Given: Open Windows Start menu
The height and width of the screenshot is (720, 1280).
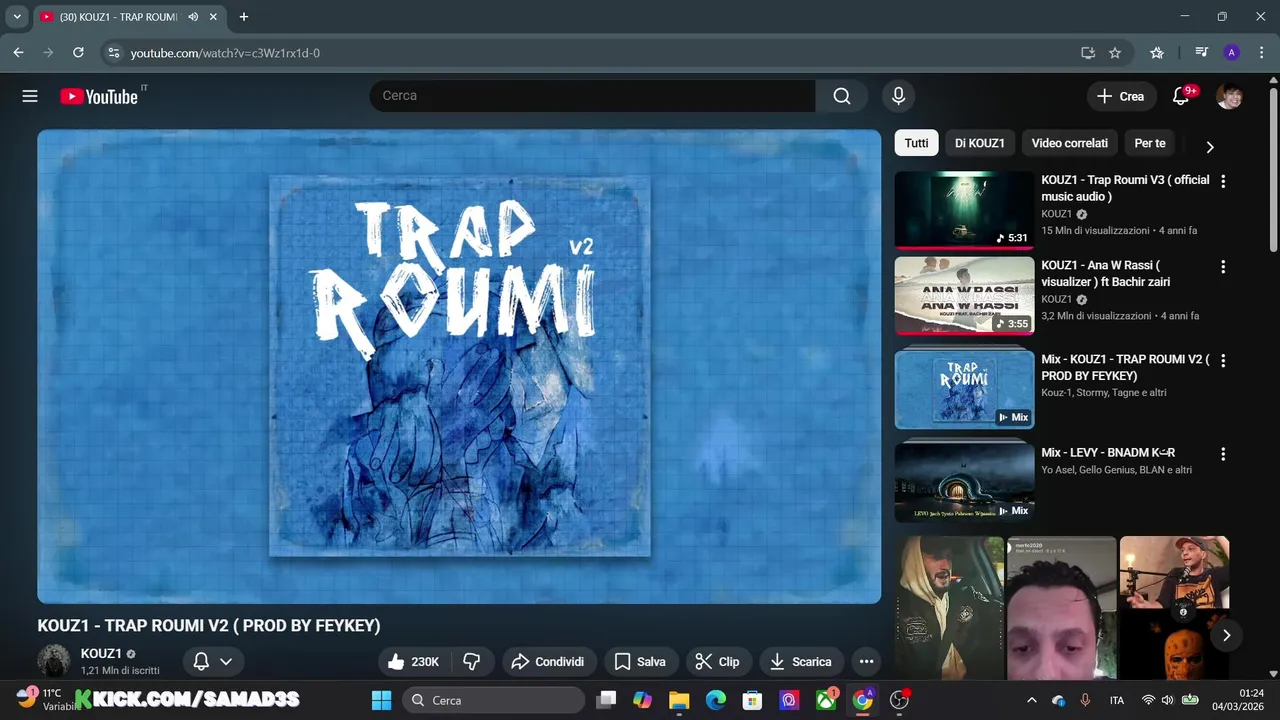Looking at the screenshot, I should (x=381, y=700).
